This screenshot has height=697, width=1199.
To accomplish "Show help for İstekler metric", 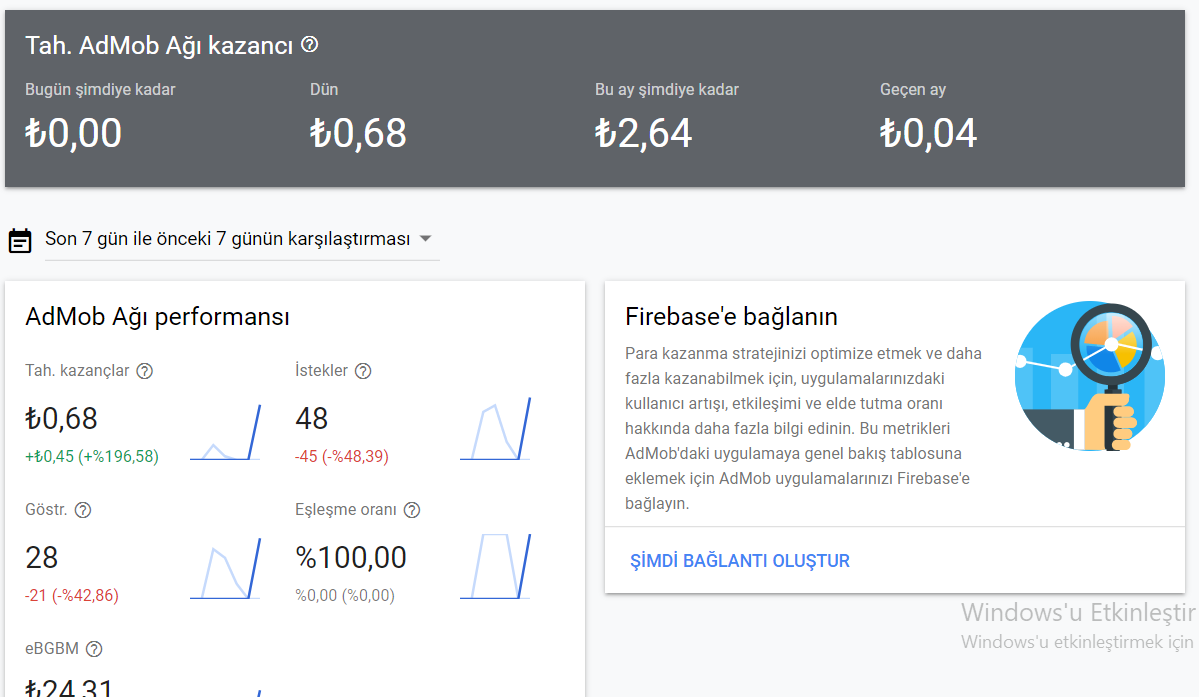I will coord(363,371).
